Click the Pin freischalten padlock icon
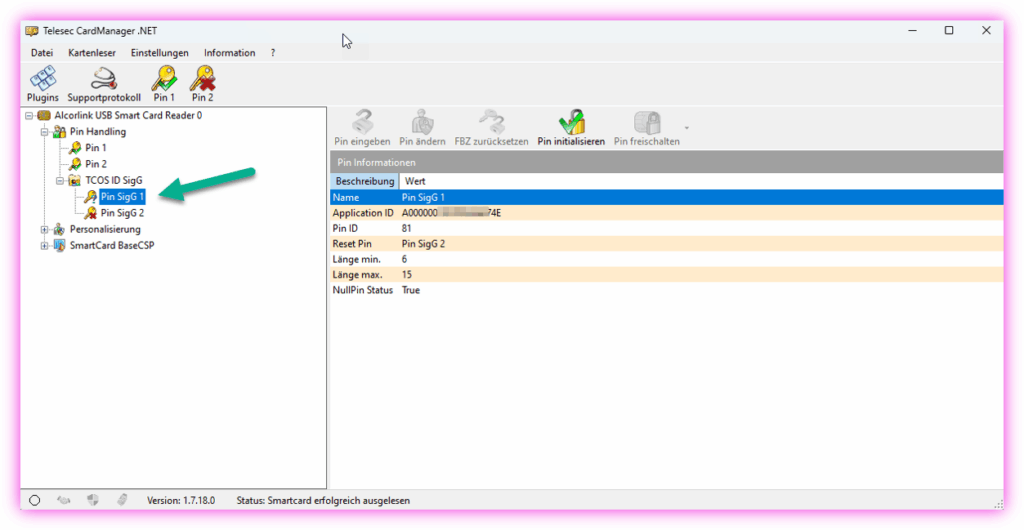1024x530 pixels. pyautogui.click(x=647, y=123)
